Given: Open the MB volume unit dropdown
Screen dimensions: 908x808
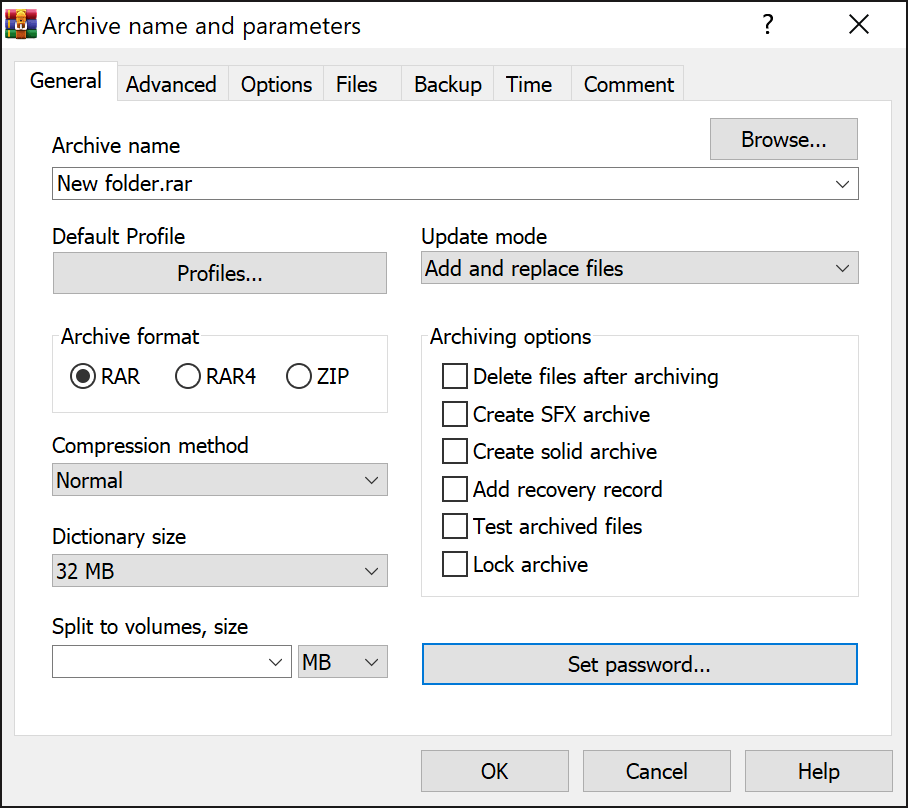Looking at the screenshot, I should click(x=342, y=661).
